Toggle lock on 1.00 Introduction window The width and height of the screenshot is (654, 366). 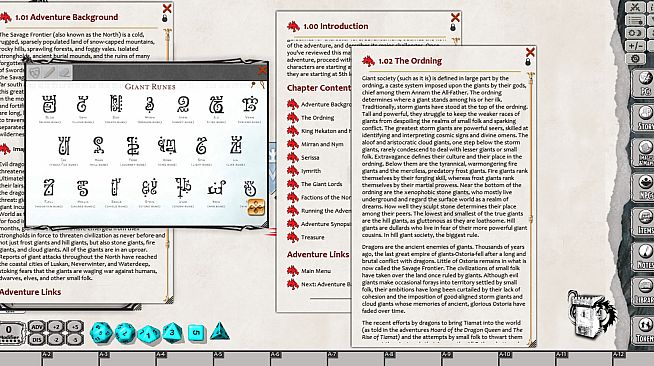click(x=453, y=28)
